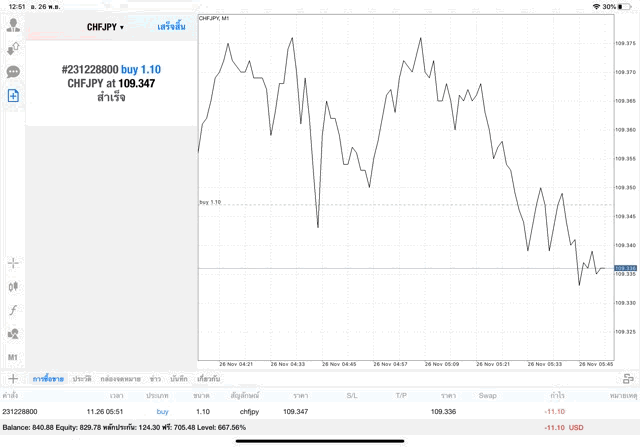
Task: Open candlestick chart type settings
Action: pyautogui.click(x=13, y=287)
